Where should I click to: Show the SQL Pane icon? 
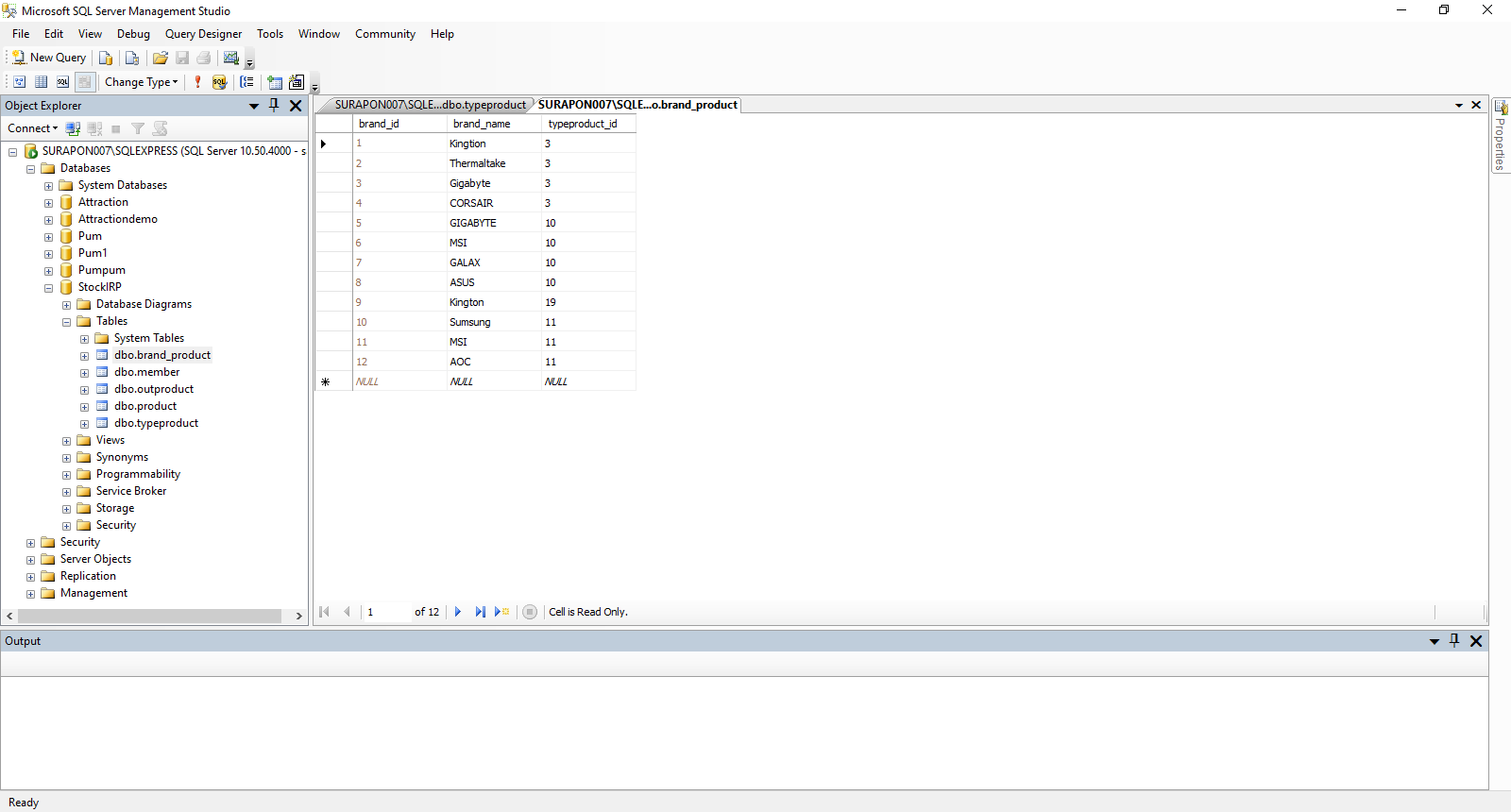pyautogui.click(x=62, y=82)
